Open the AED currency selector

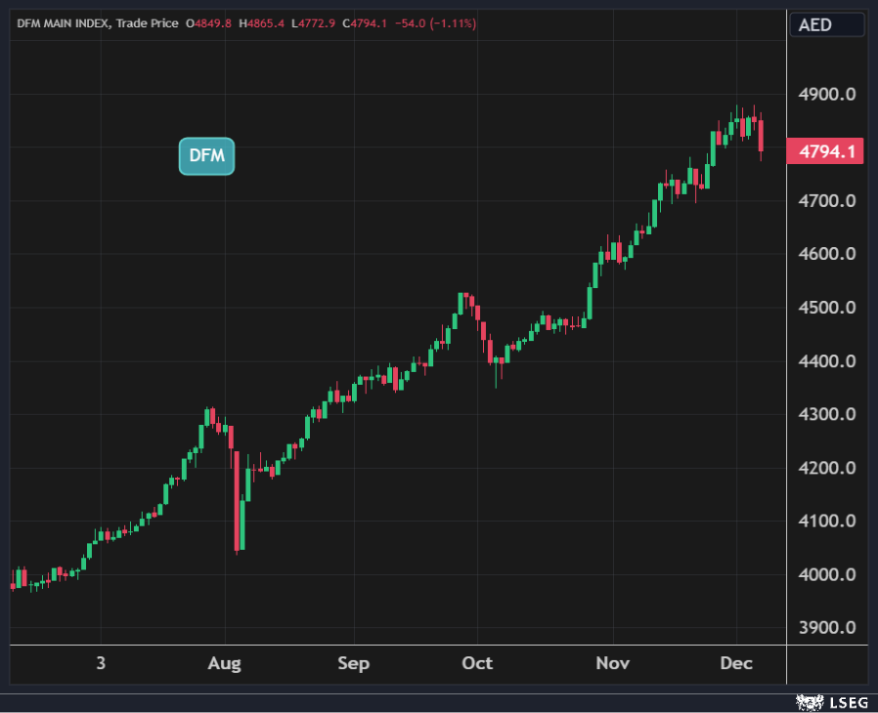826,25
